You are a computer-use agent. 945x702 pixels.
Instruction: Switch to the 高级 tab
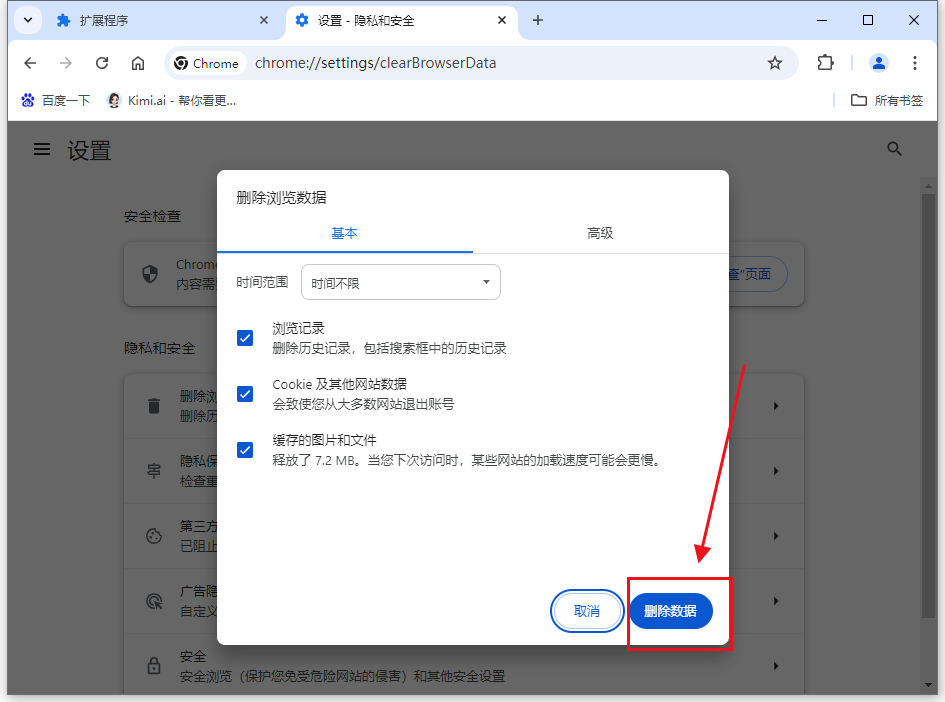tap(600, 233)
